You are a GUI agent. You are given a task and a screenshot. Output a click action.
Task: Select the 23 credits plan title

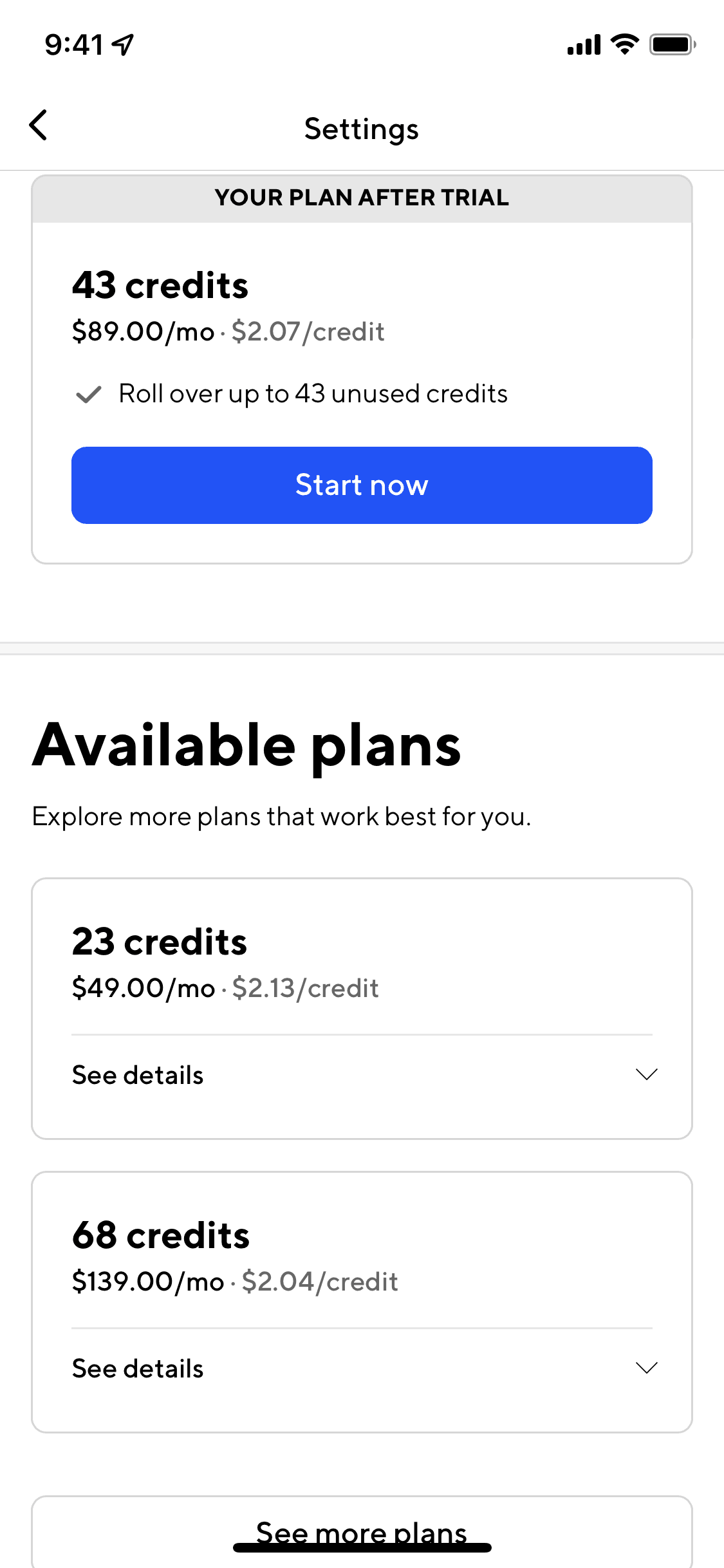pos(160,942)
